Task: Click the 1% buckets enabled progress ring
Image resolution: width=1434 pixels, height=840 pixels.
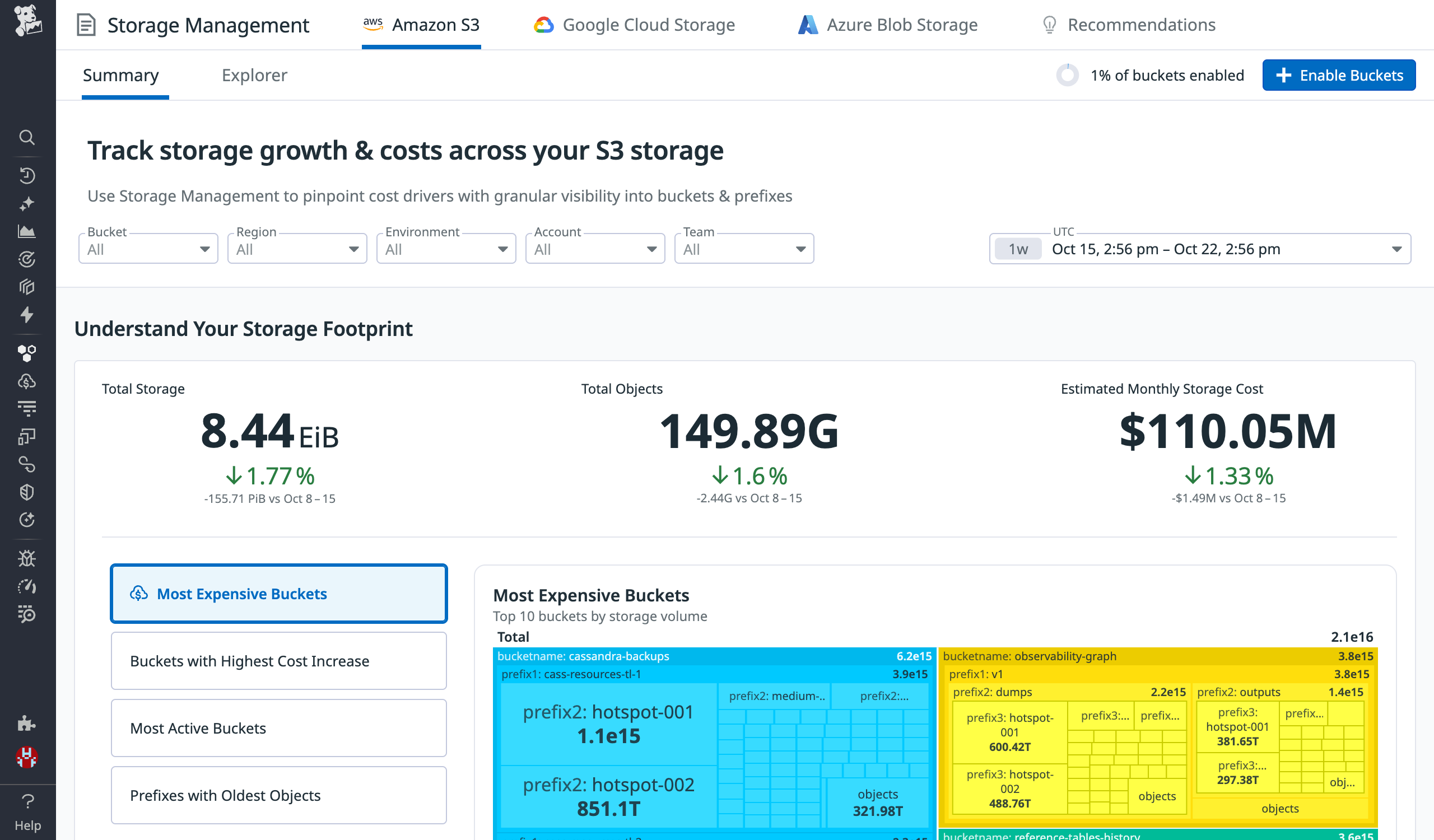Action: (x=1068, y=74)
